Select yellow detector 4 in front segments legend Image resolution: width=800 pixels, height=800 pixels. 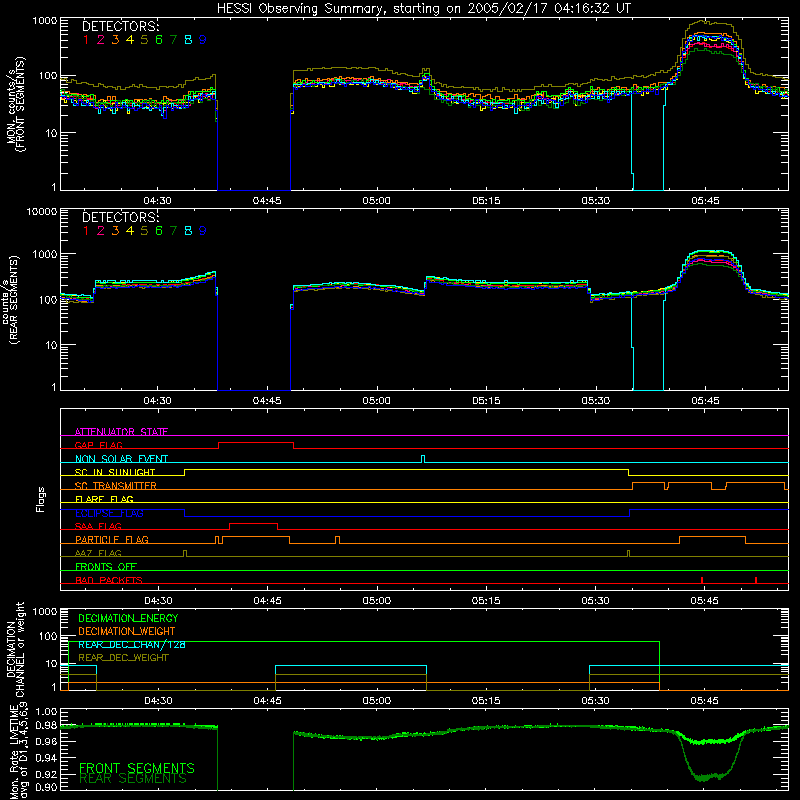[130, 40]
